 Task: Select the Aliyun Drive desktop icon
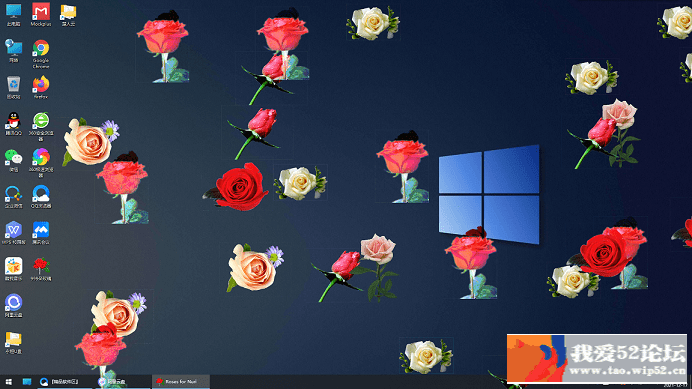point(13,306)
